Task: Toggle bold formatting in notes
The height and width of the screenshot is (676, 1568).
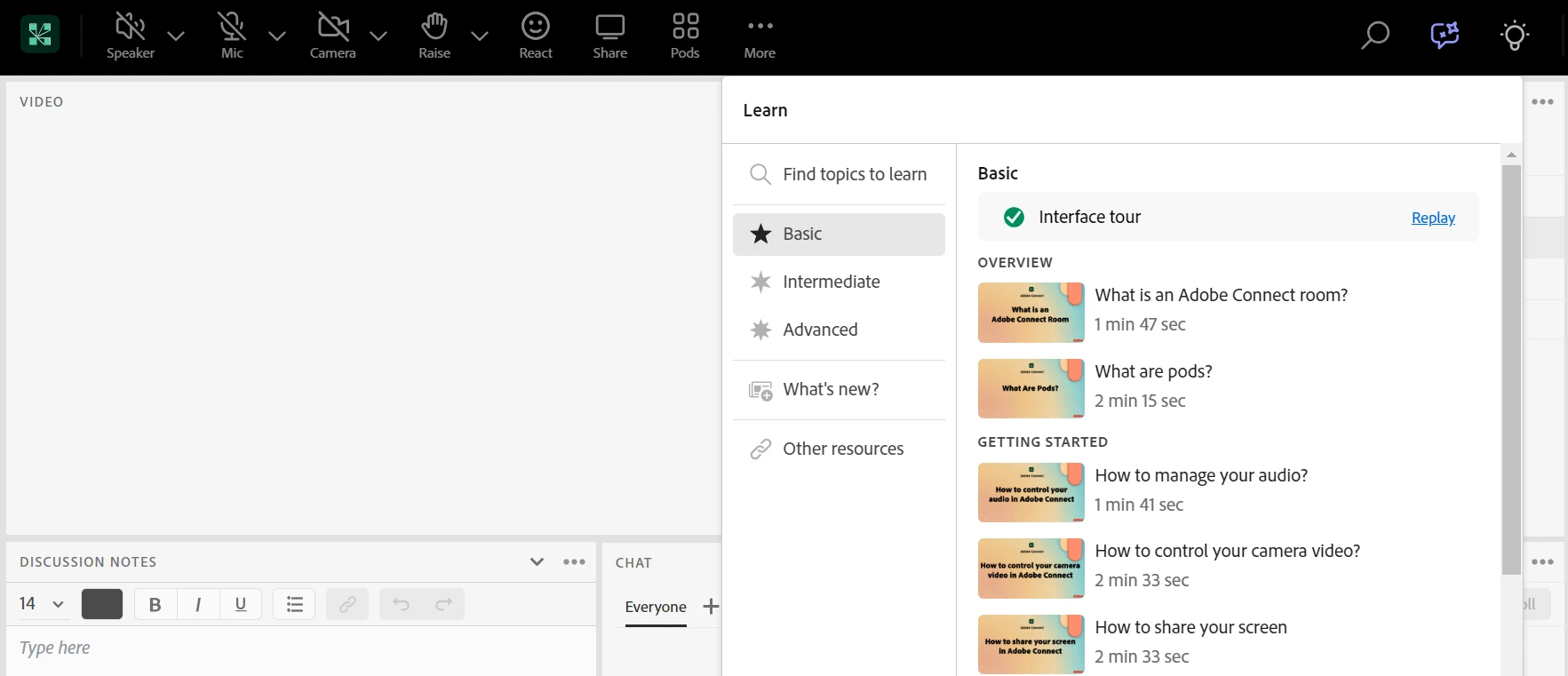Action: click(x=155, y=604)
